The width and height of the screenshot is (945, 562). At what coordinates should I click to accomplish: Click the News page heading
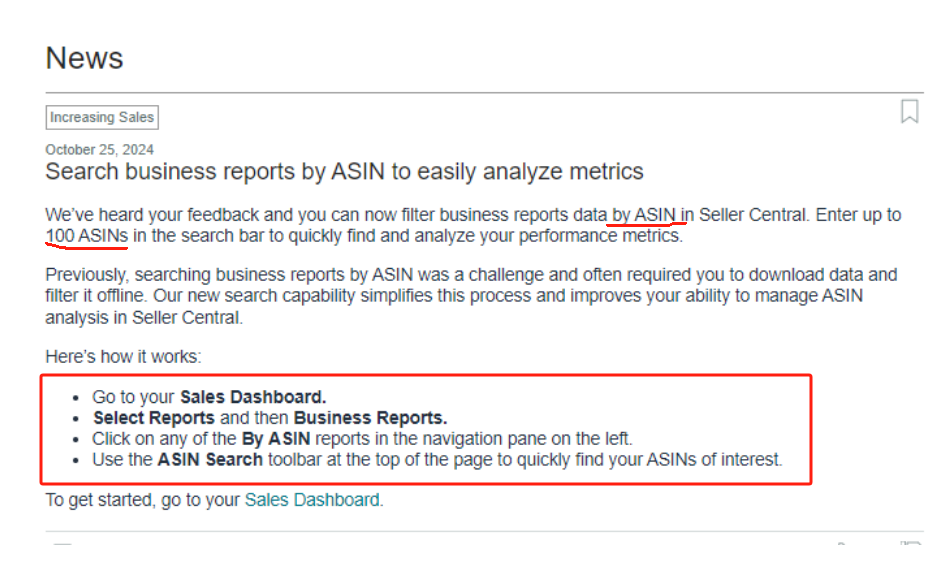pyautogui.click(x=84, y=58)
